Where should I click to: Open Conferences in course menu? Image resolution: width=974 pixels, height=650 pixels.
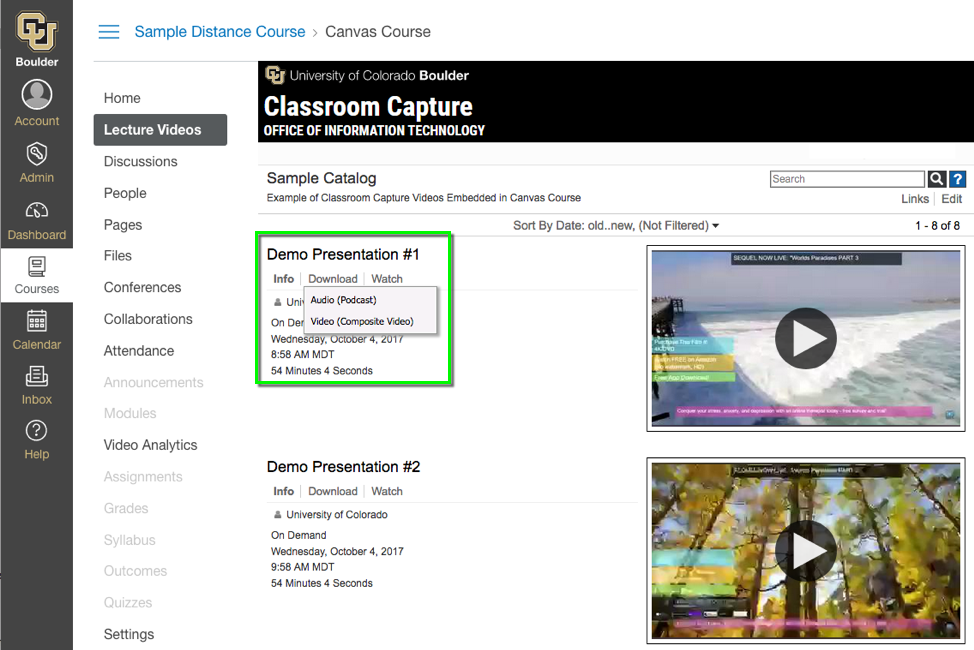pos(142,288)
